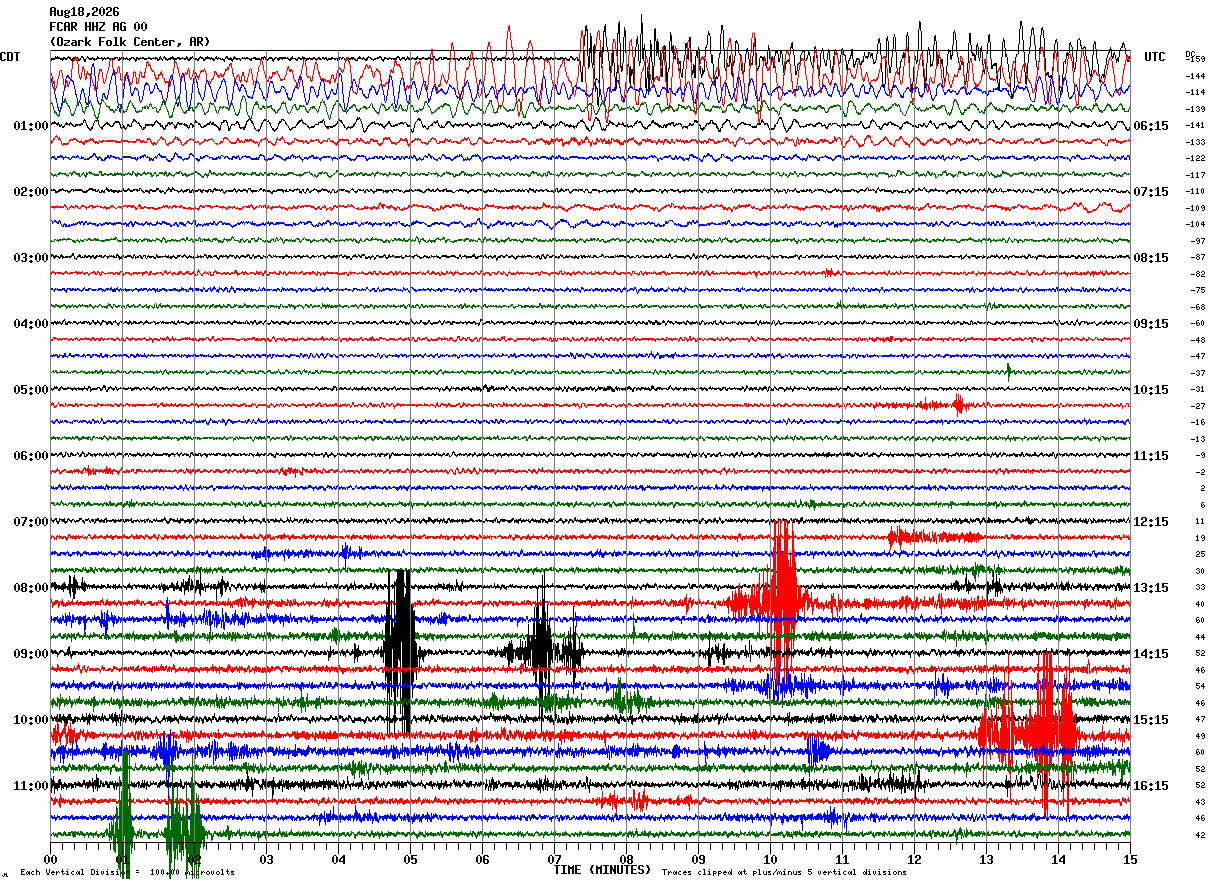The height and width of the screenshot is (886, 1210).
Task: Click the large black seismic burst near minute 5
Action: tap(400, 652)
